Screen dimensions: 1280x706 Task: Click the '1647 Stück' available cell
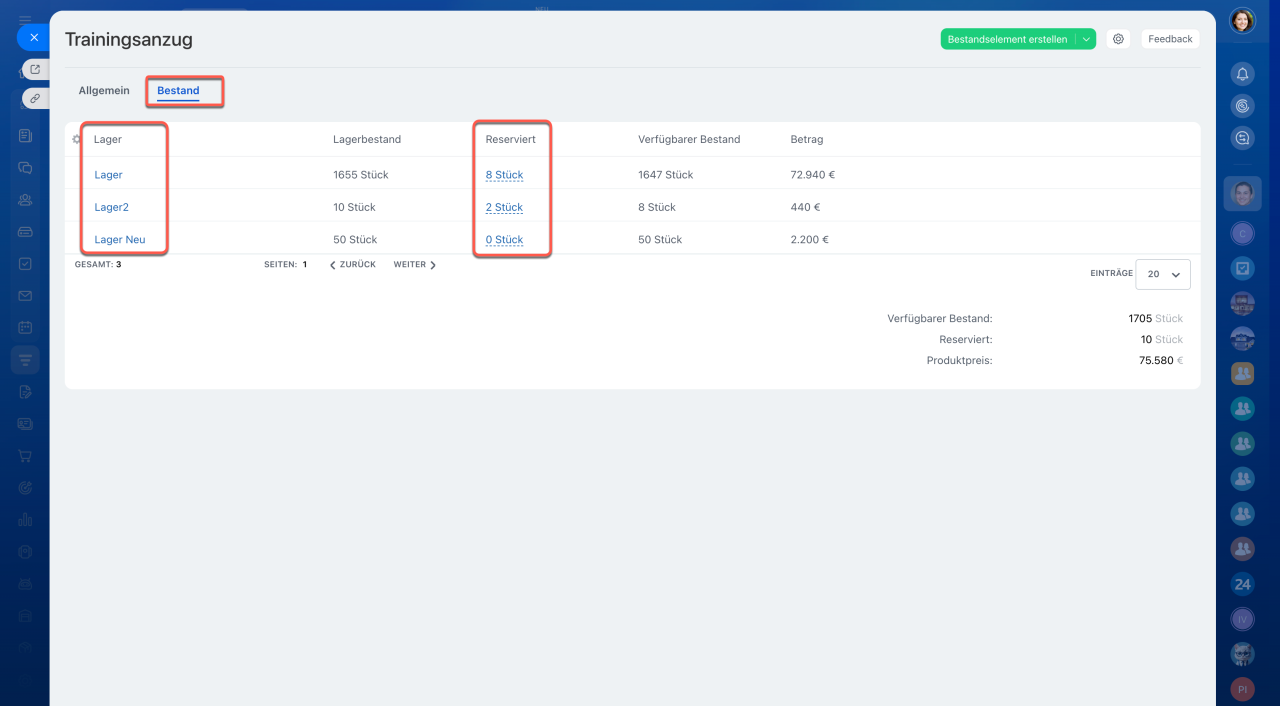pos(666,175)
